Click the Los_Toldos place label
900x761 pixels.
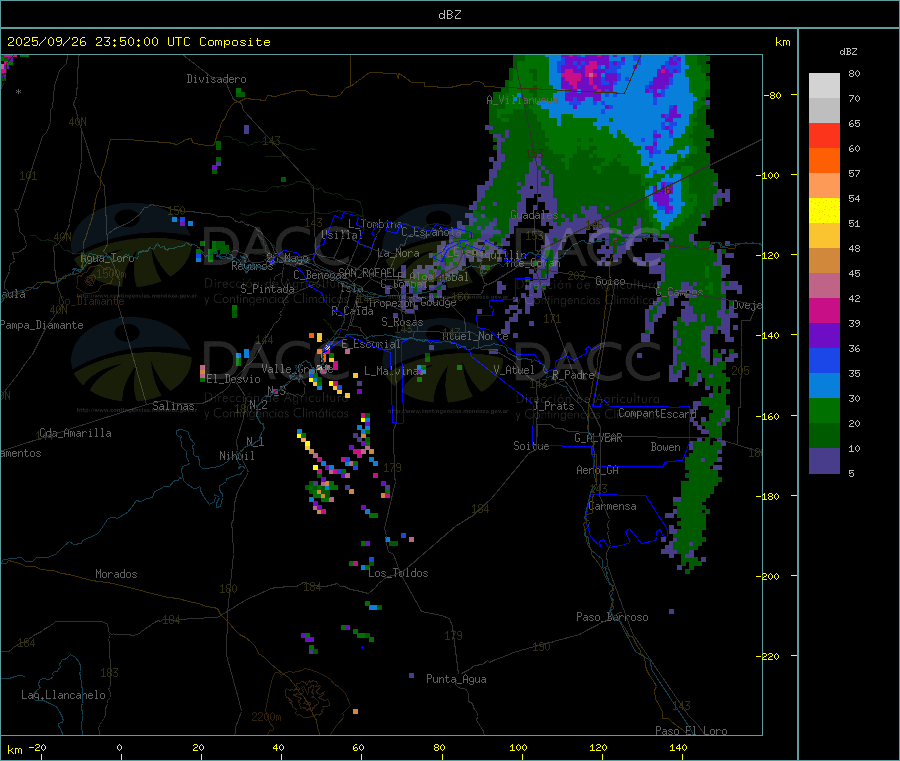point(398,573)
